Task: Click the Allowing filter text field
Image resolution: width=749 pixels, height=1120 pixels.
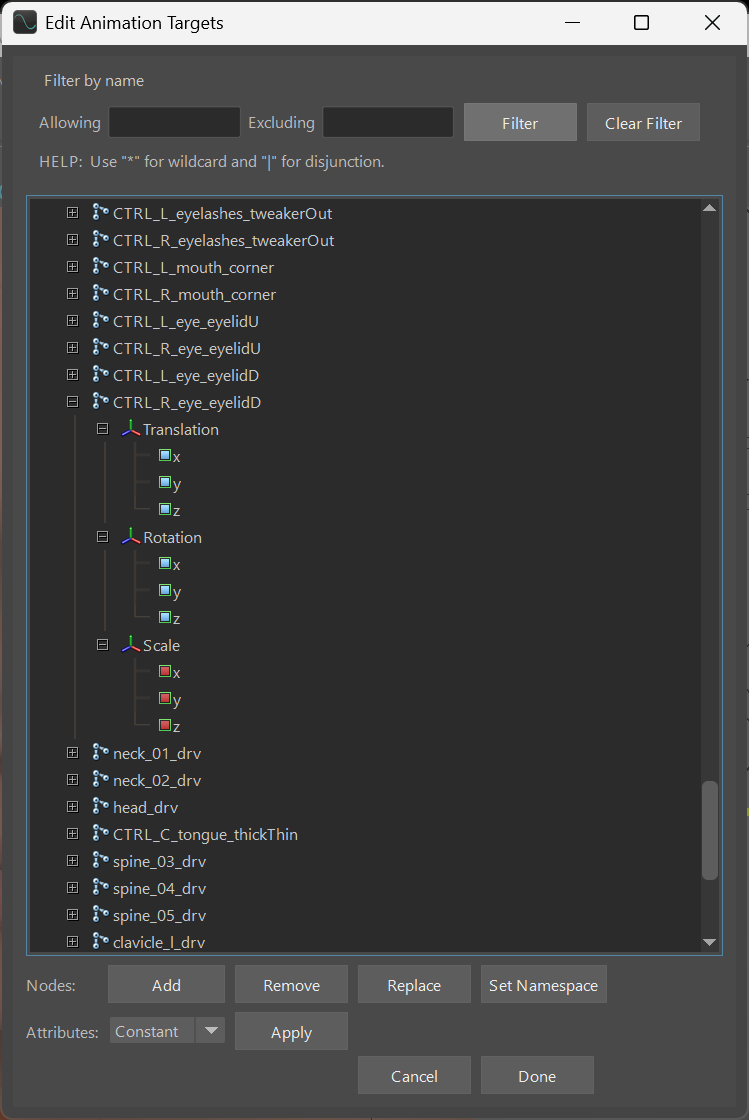Action: coord(174,123)
